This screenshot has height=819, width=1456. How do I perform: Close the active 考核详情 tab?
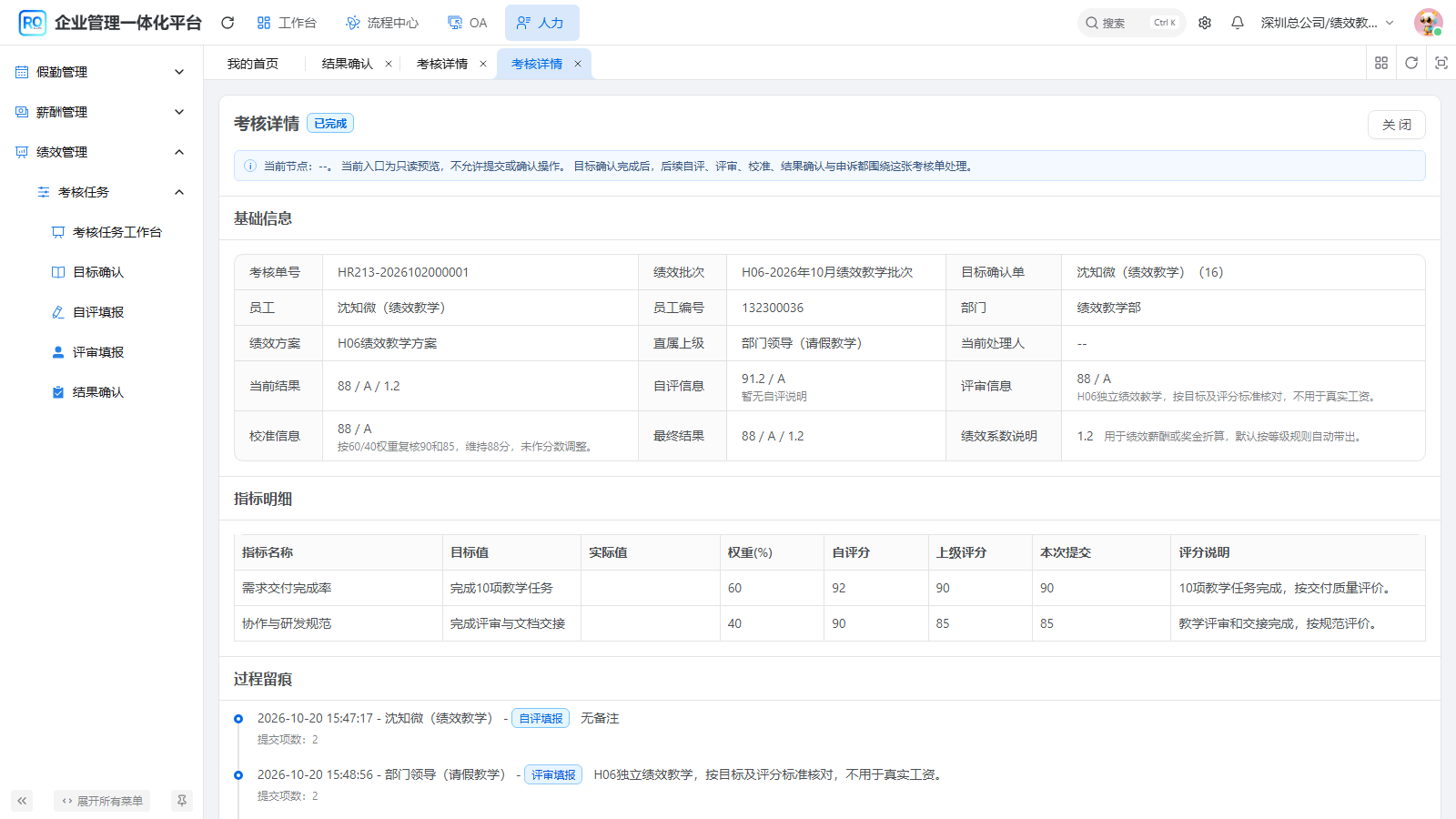(578, 64)
